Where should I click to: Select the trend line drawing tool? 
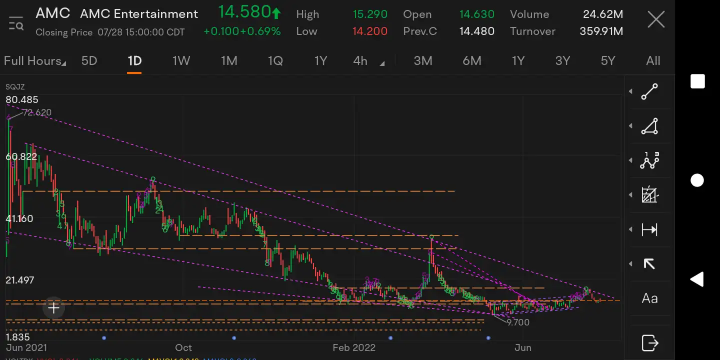[x=649, y=92]
